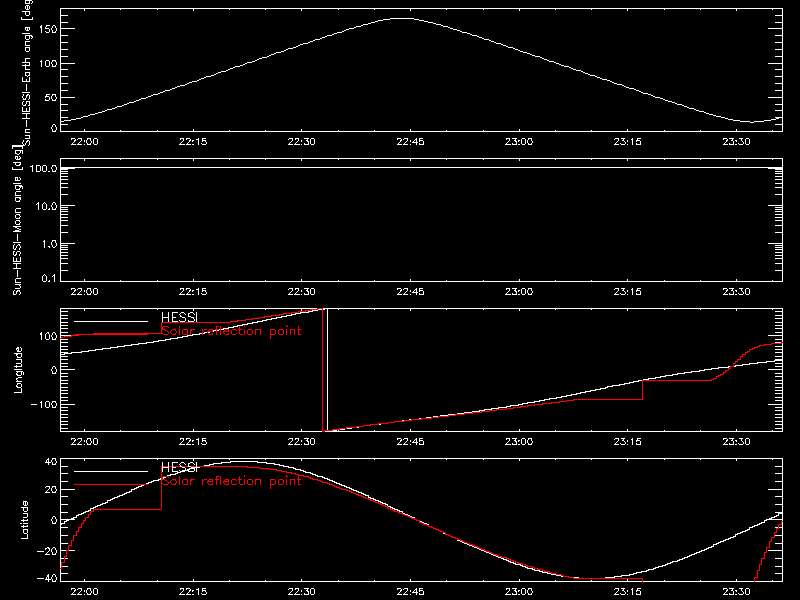
Task: Click the Sun-HESSI-Moon angle axis title
Action: pos(17,219)
